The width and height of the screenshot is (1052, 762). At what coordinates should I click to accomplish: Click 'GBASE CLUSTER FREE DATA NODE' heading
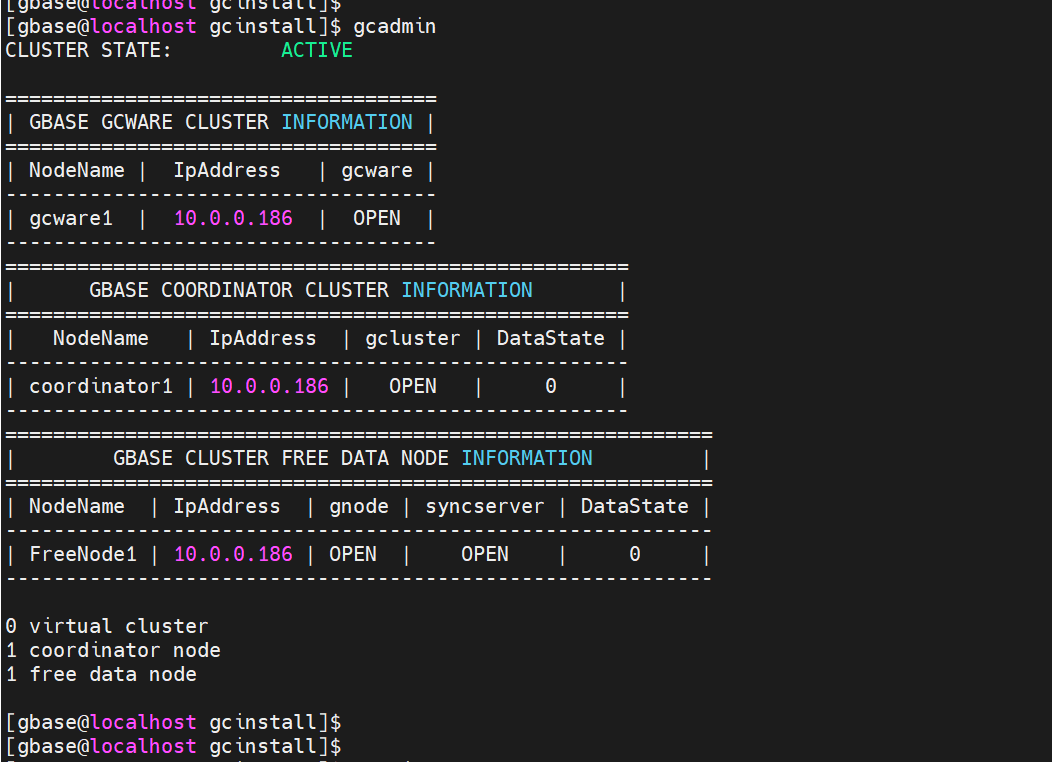point(281,458)
